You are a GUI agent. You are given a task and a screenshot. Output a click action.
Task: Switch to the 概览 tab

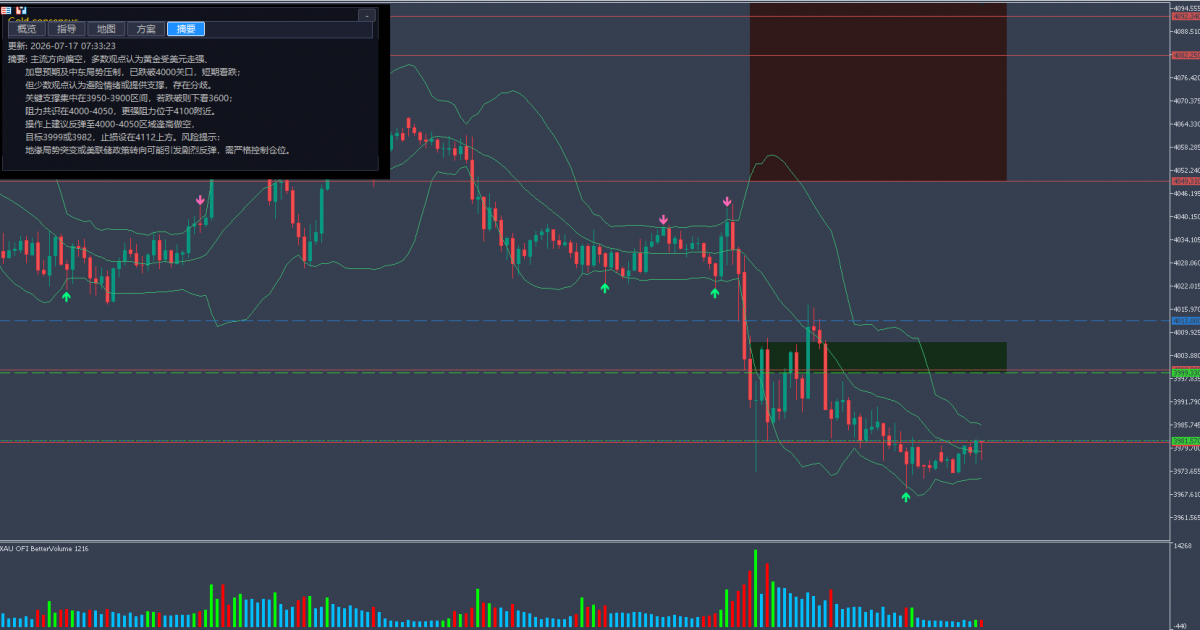click(x=26, y=29)
